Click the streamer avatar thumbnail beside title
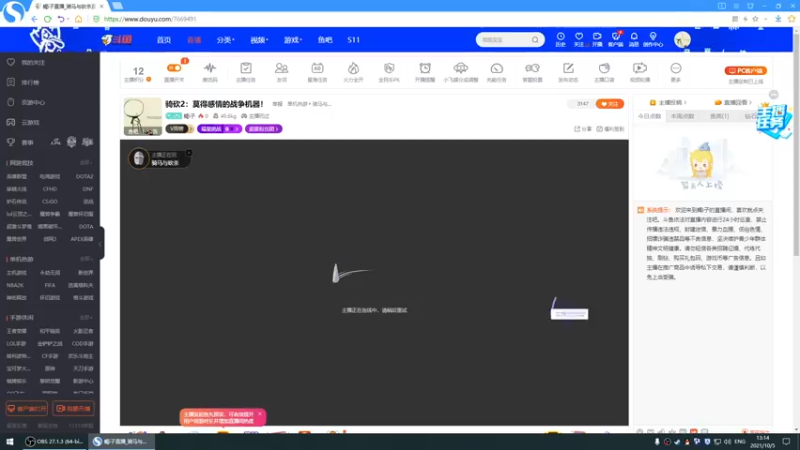 (x=142, y=117)
